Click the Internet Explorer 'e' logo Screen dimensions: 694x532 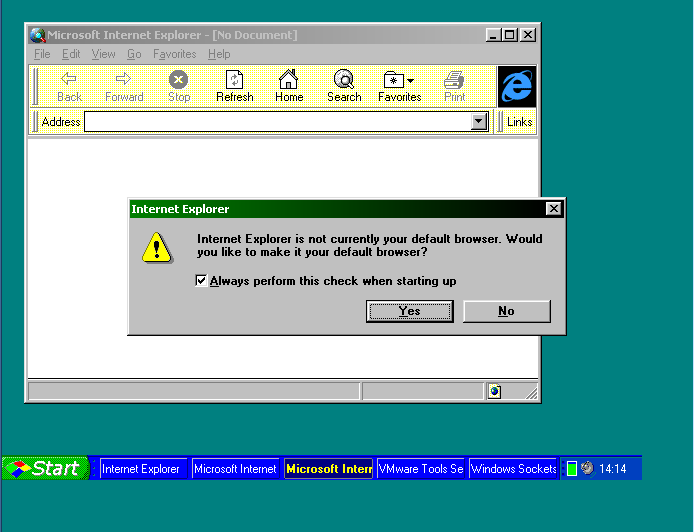(x=516, y=87)
